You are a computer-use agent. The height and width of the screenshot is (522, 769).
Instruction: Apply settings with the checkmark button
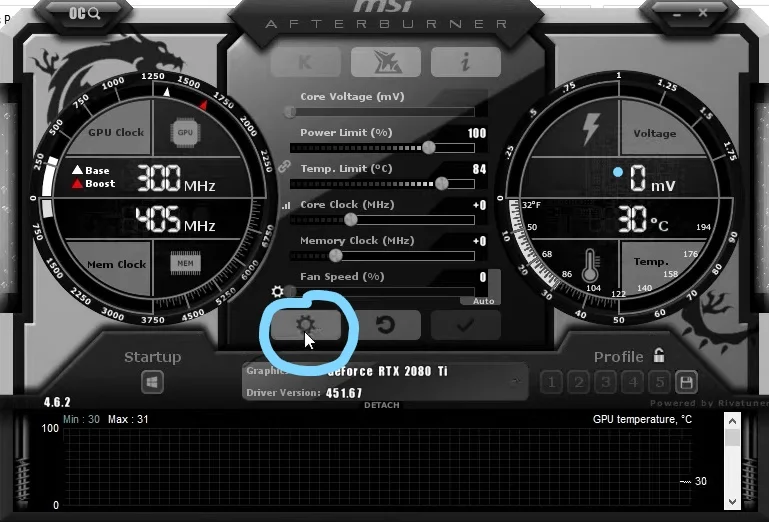tap(465, 325)
